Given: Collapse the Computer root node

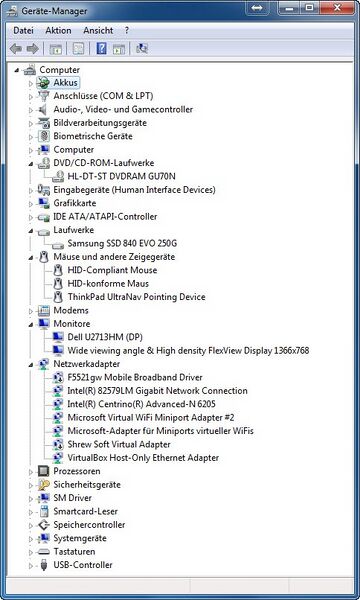Looking at the screenshot, I should click(16, 70).
